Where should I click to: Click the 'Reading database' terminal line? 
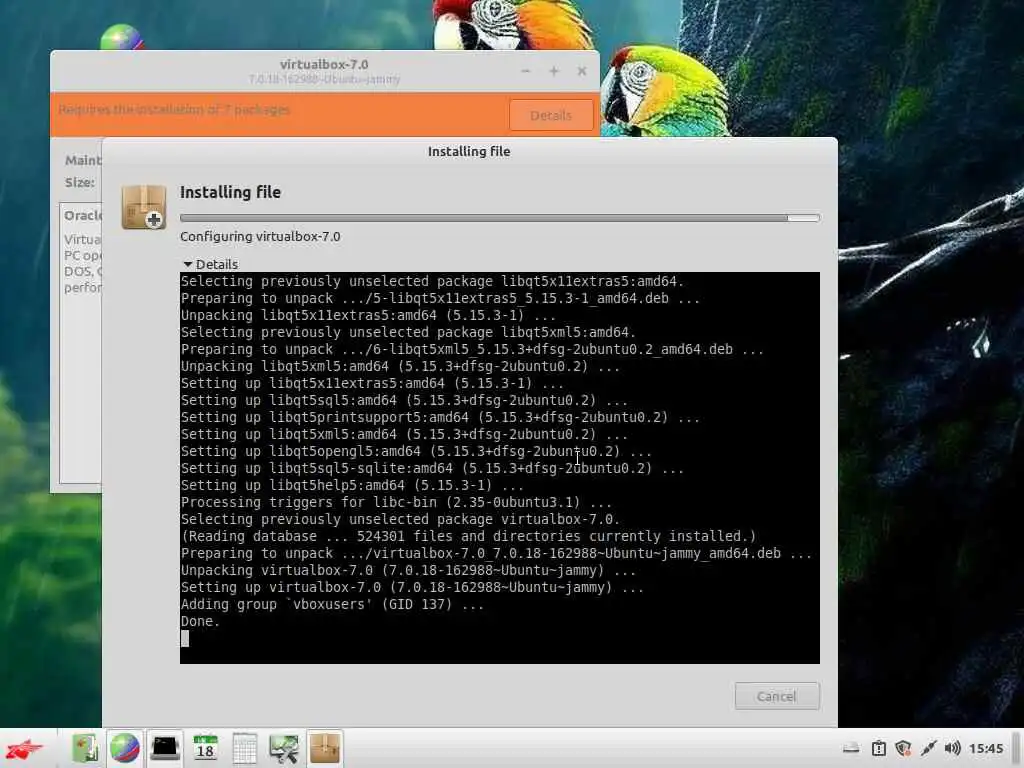(468, 536)
